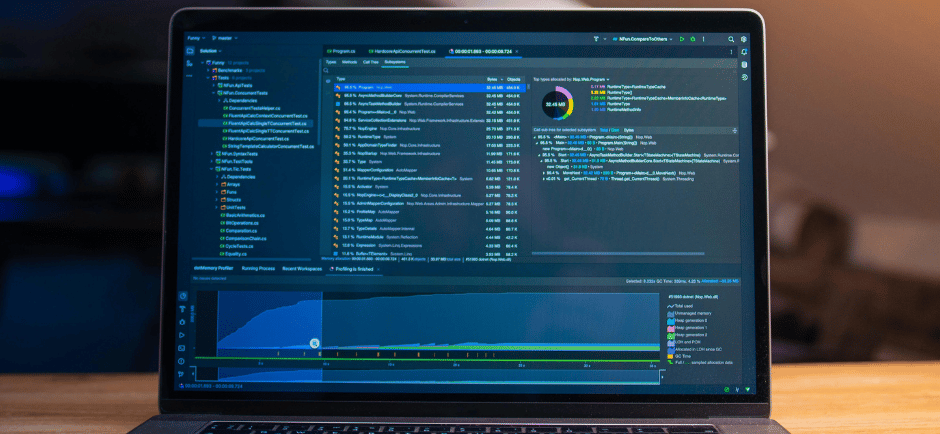Switch to the Running Process tab
Screen dimensions: 940x434
[x=258, y=269]
